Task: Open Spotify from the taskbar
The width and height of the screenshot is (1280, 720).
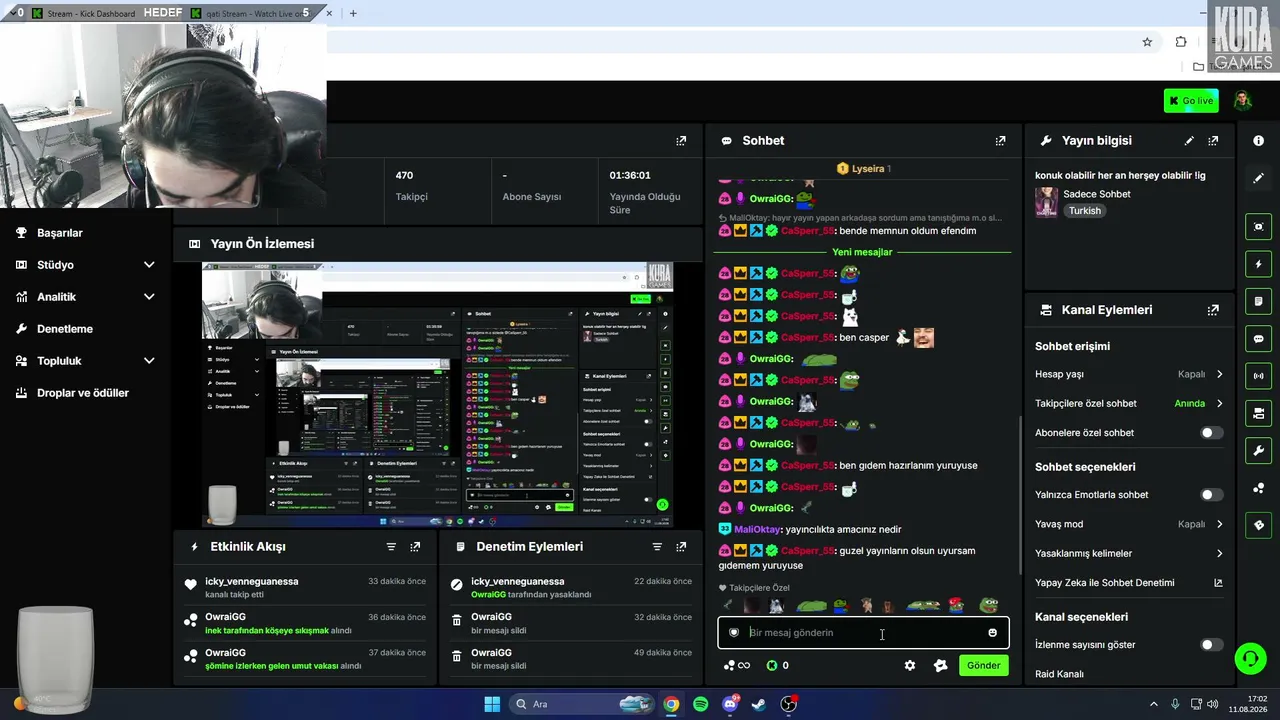Action: coord(701,704)
